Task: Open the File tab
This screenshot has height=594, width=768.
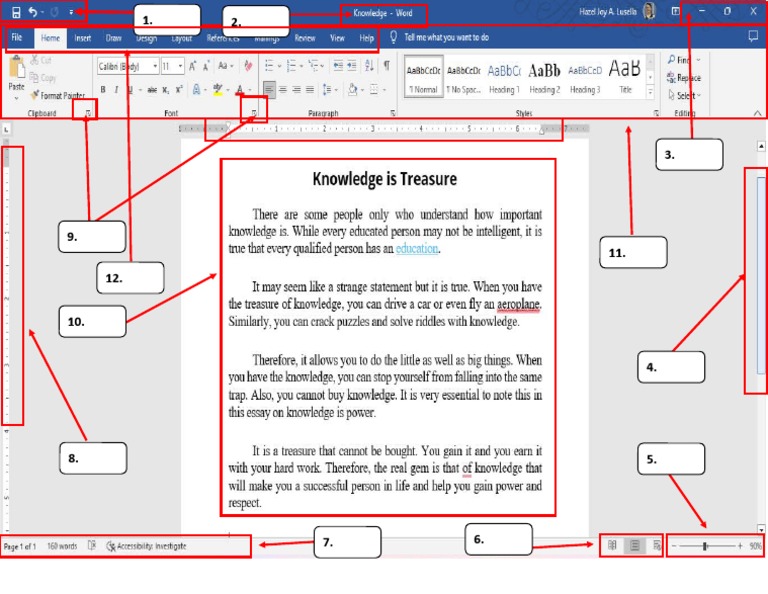Action: coord(17,37)
